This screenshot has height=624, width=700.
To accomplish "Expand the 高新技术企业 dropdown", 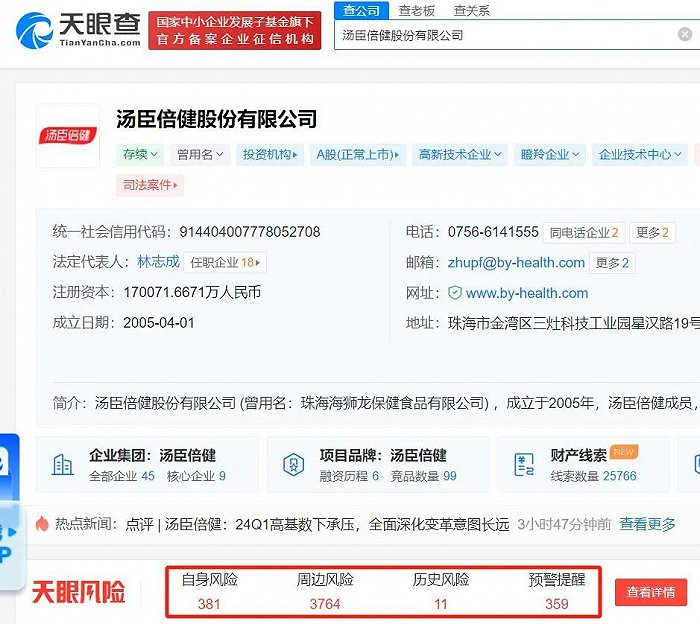I will pos(459,154).
